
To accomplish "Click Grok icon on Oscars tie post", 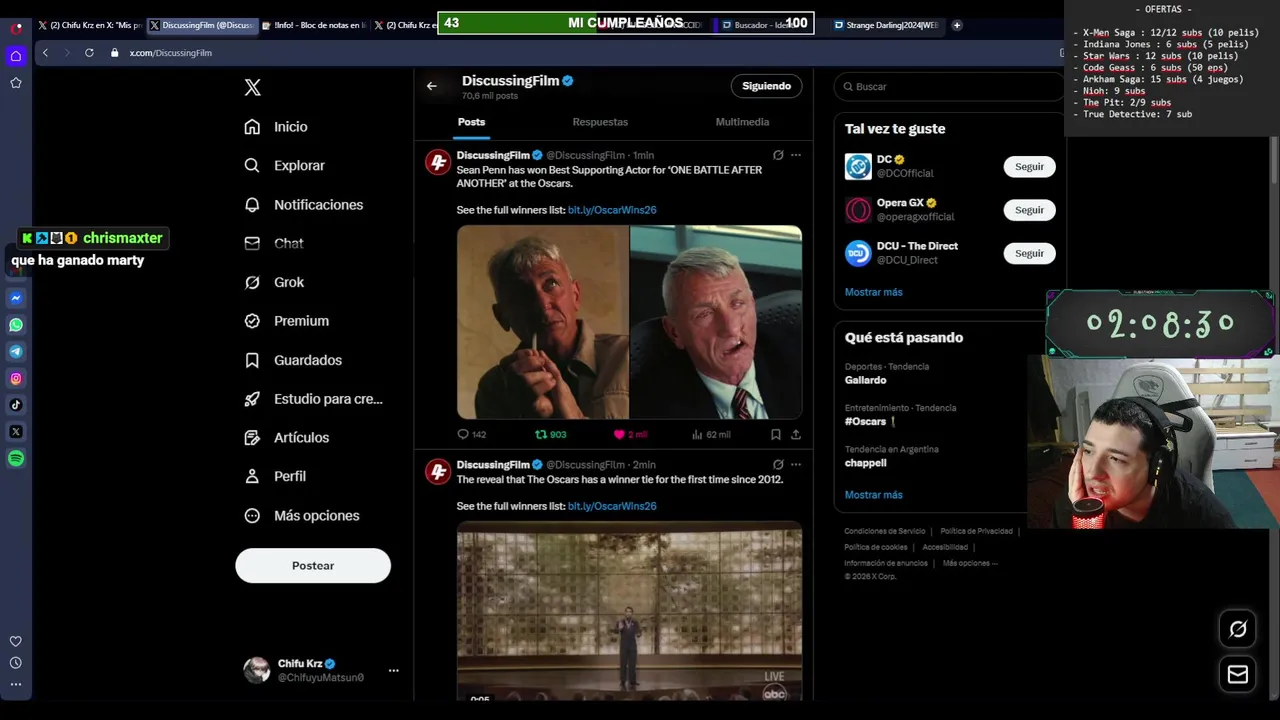I will (778, 465).
